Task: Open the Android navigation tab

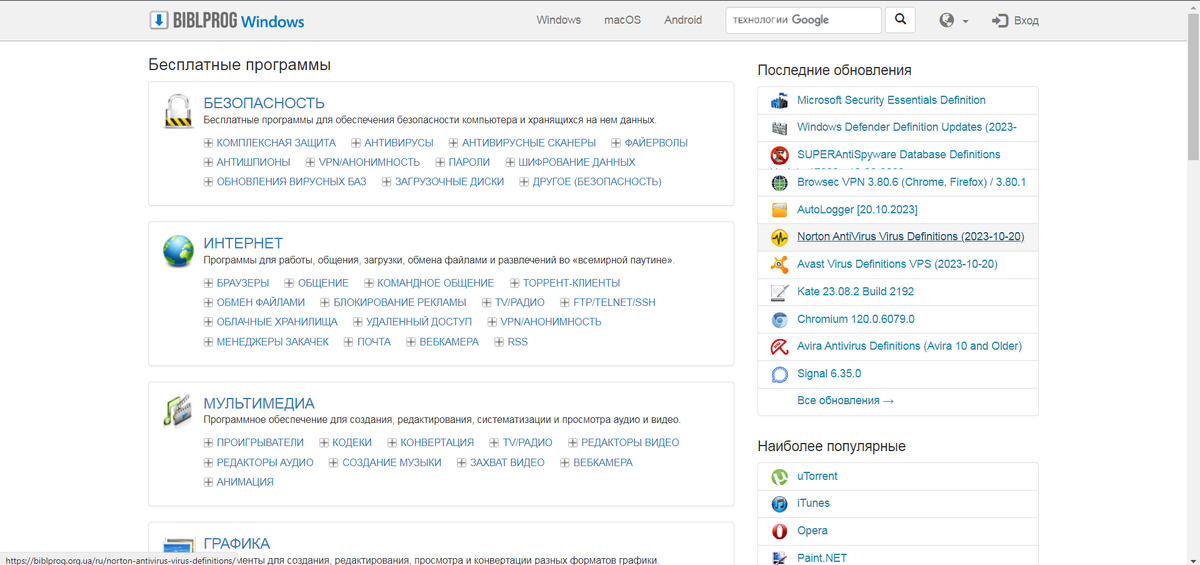Action: coord(683,20)
